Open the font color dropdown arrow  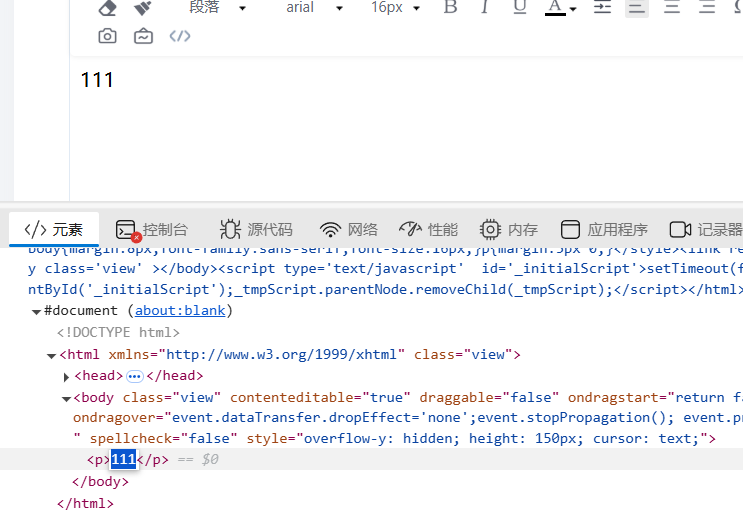click(573, 9)
